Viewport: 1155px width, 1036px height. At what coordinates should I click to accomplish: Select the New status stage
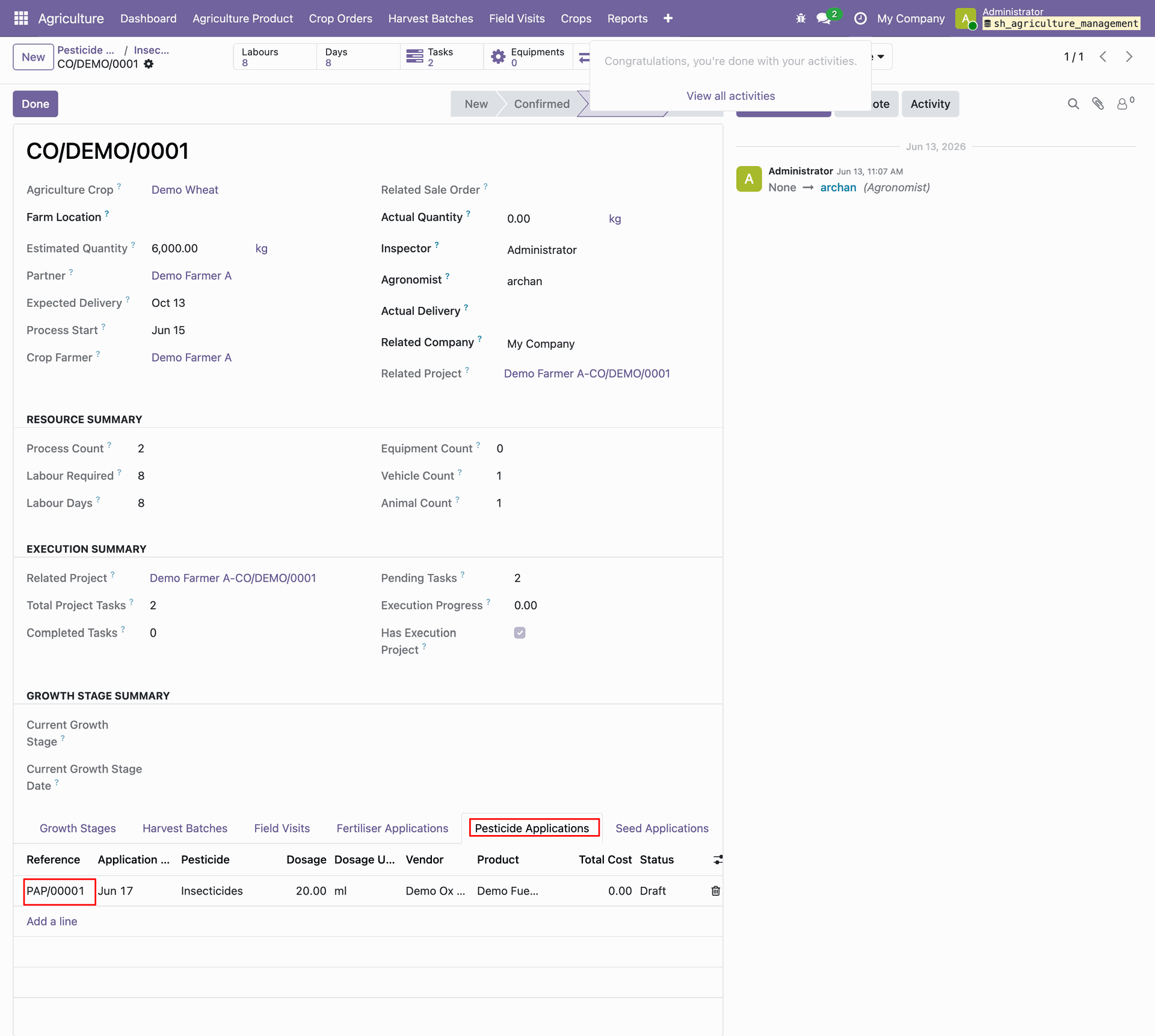(476, 103)
